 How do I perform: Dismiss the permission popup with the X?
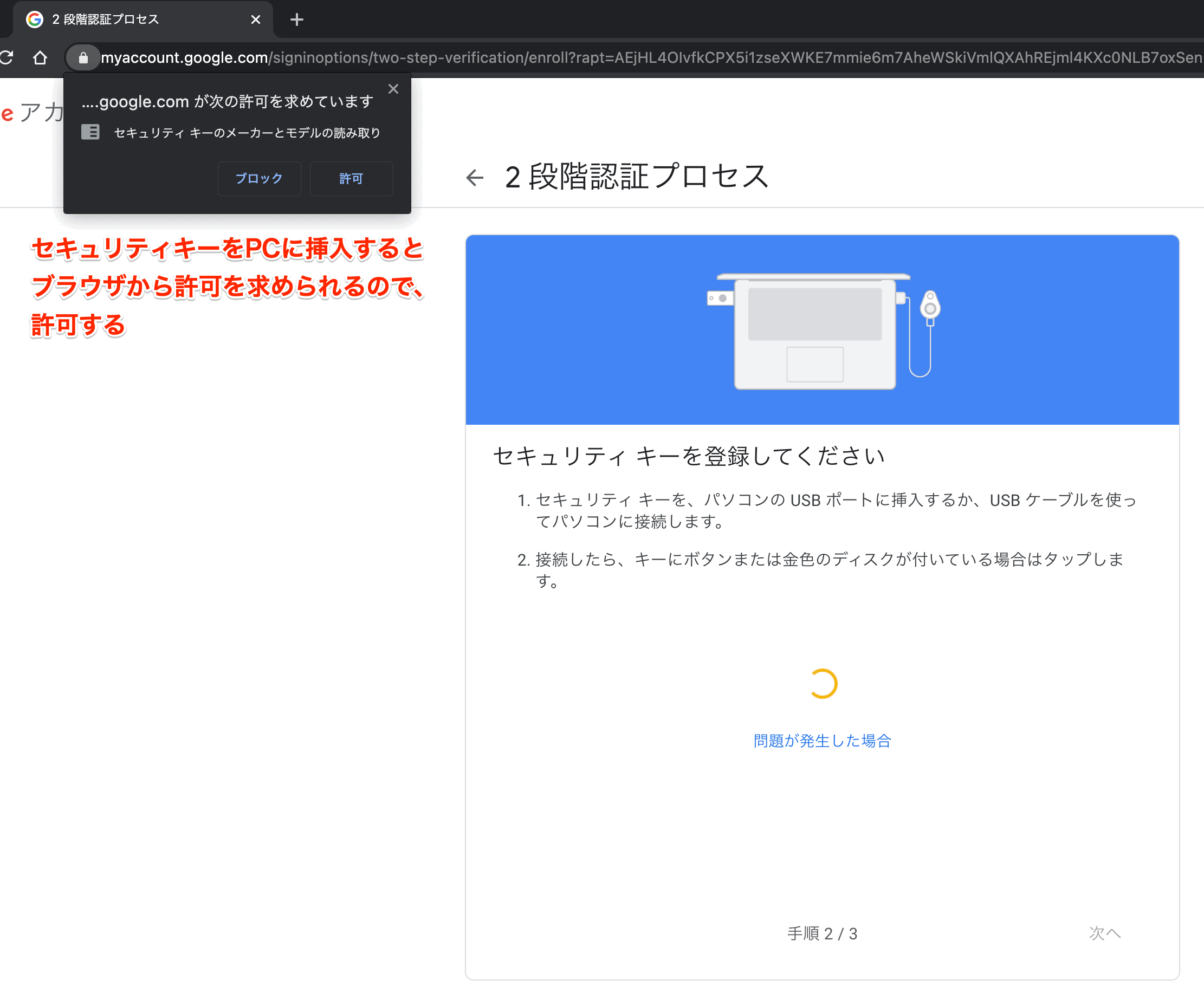[x=393, y=89]
